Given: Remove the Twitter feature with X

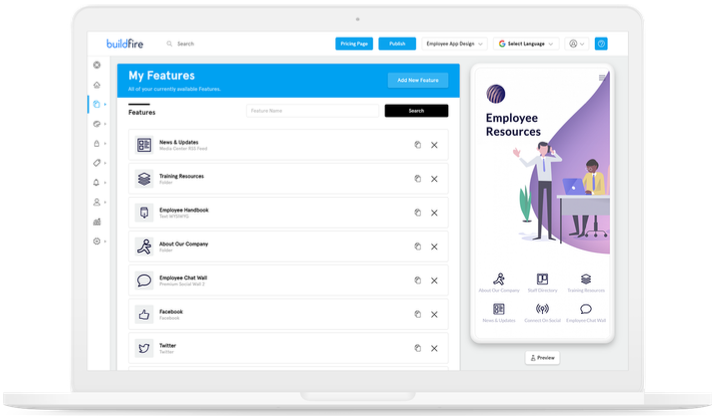Looking at the screenshot, I should pyautogui.click(x=434, y=348).
